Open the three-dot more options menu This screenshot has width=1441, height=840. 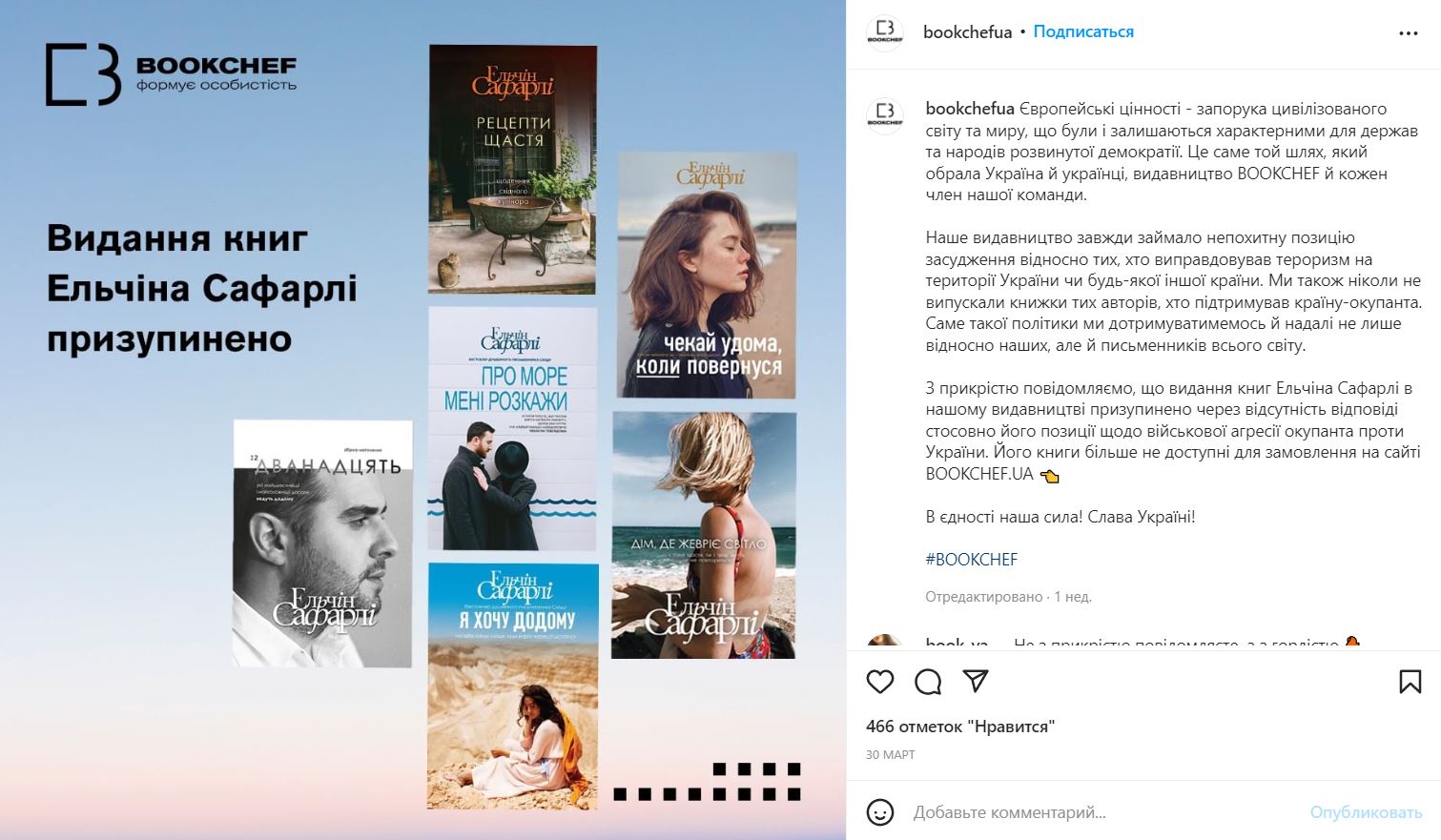1409,32
